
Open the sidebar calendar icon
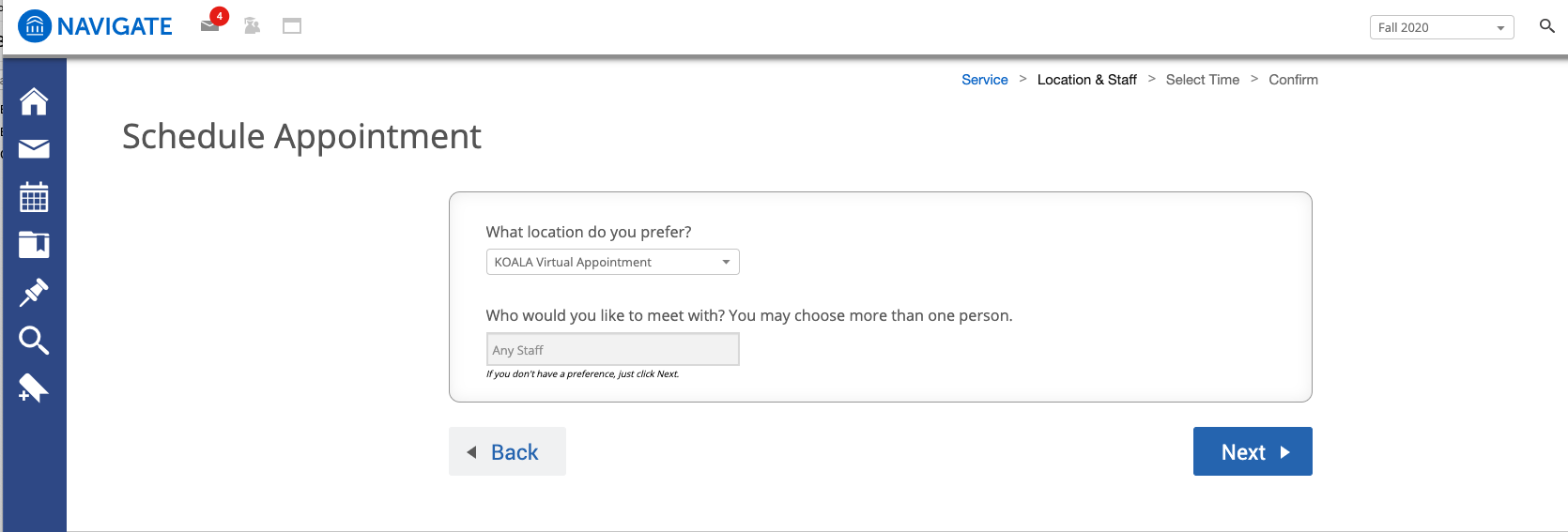tap(34, 197)
